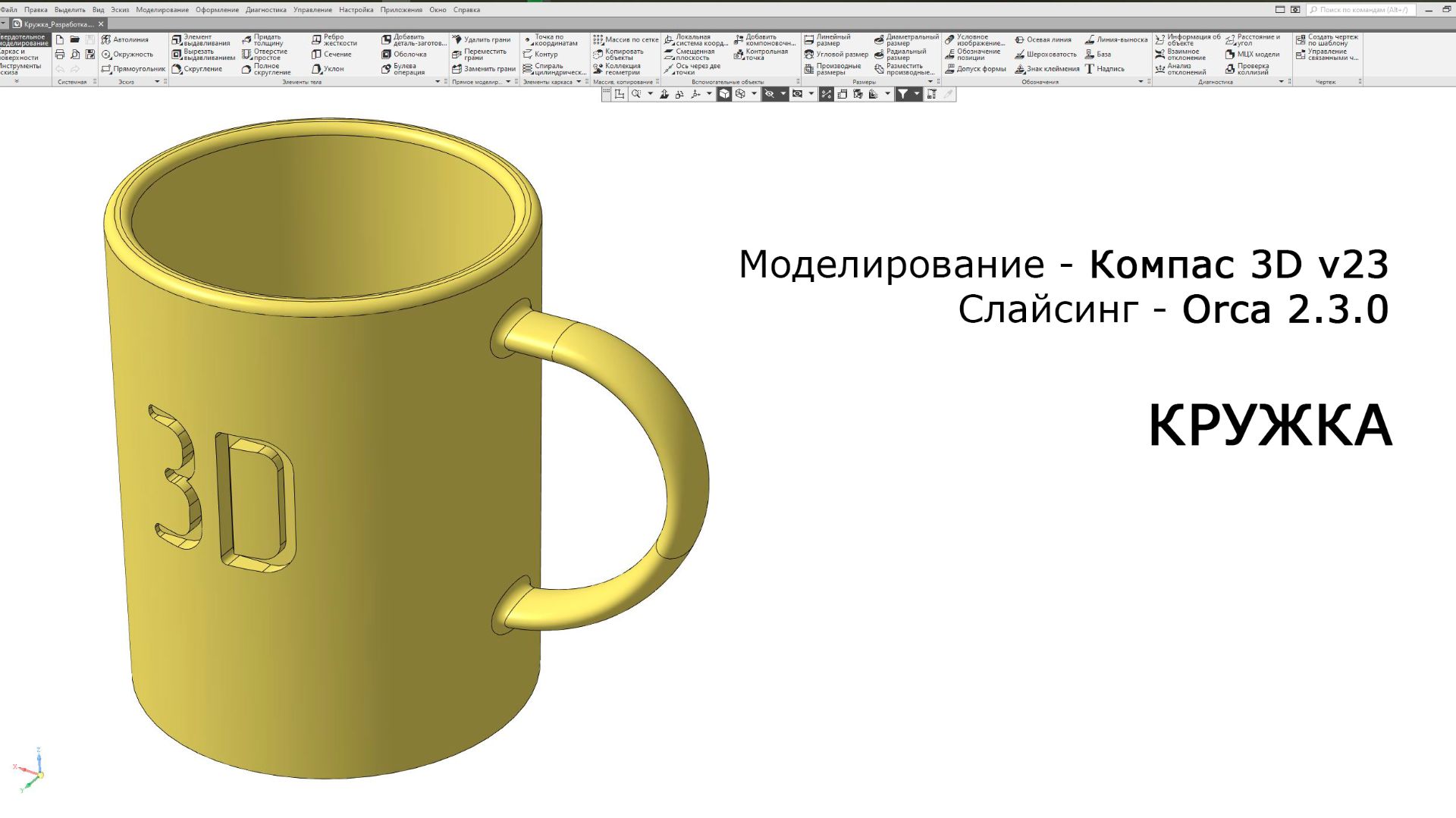Activate Ребро жесткости rib tool
The image size is (1456, 818).
click(x=334, y=40)
